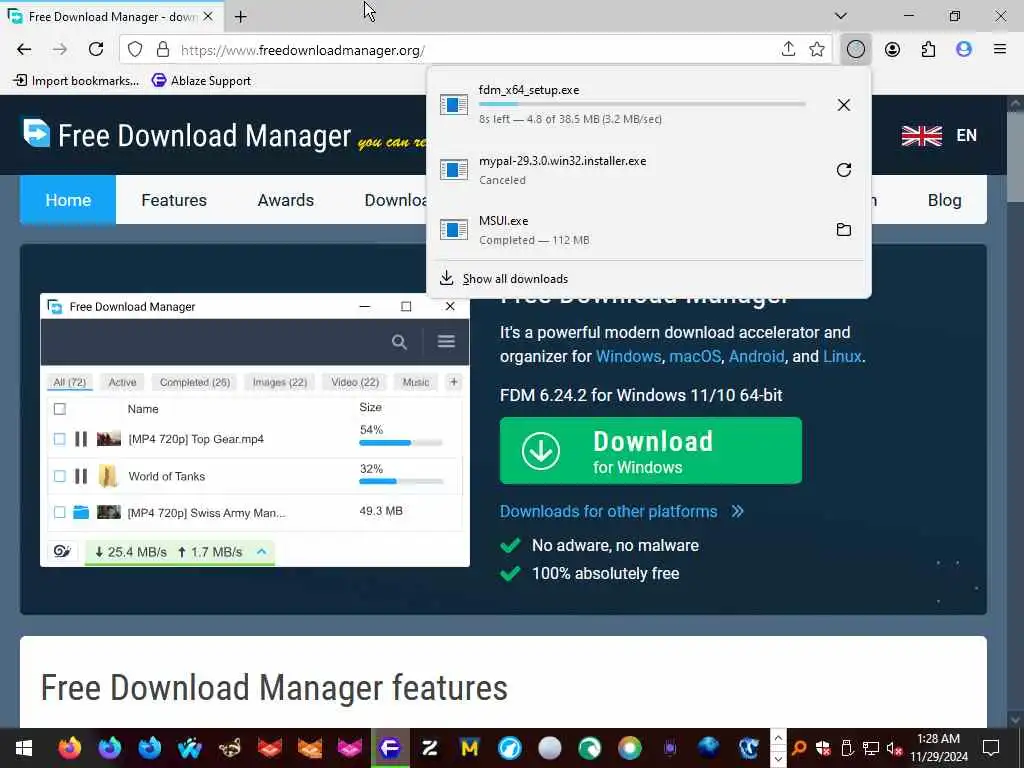The image size is (1024, 768).
Task: Open the Windows link in description
Action: pyautogui.click(x=628, y=357)
